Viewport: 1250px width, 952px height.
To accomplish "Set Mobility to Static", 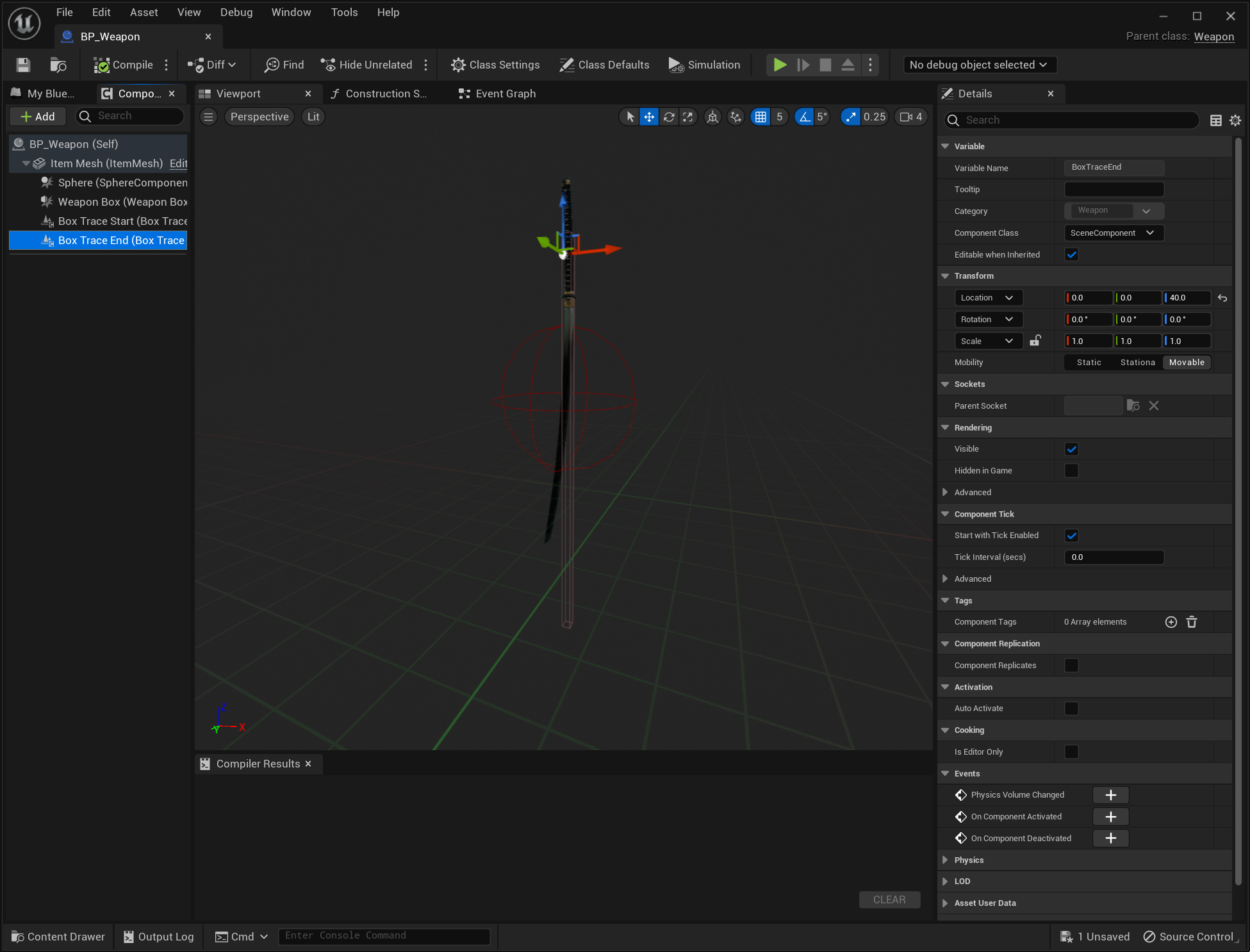I will click(x=1089, y=363).
